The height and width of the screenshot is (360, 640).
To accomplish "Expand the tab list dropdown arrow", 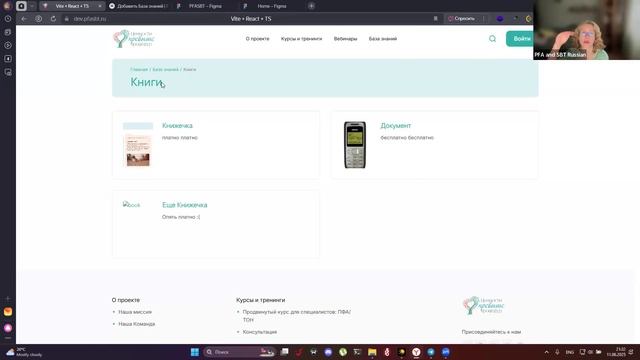I will [x=32, y=6].
